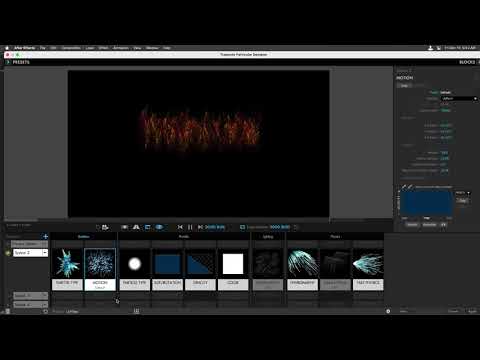Open the Animation menu
The image size is (480, 360).
(x=121, y=48)
